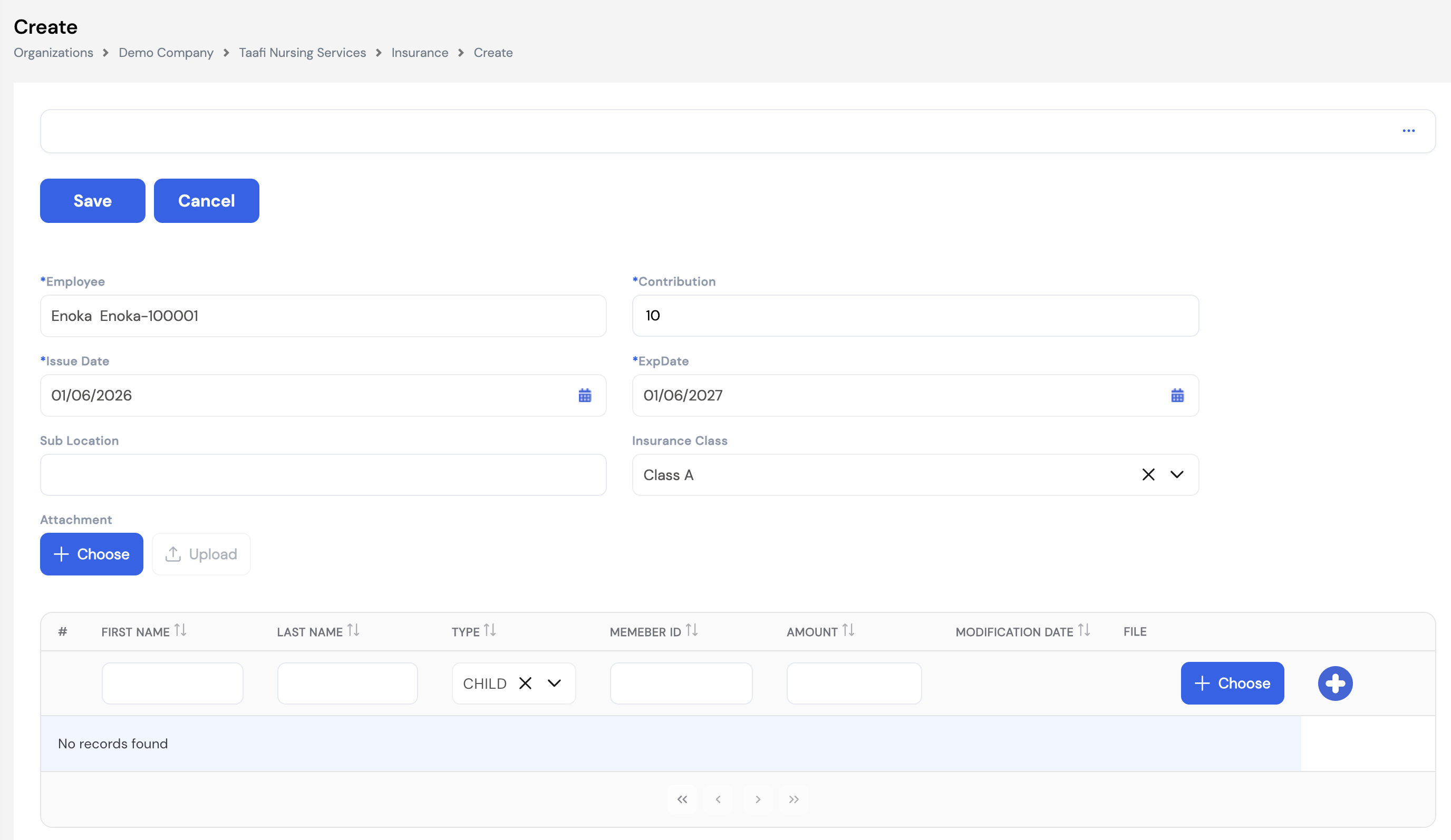Focus the Sub Location input field

pyautogui.click(x=323, y=475)
